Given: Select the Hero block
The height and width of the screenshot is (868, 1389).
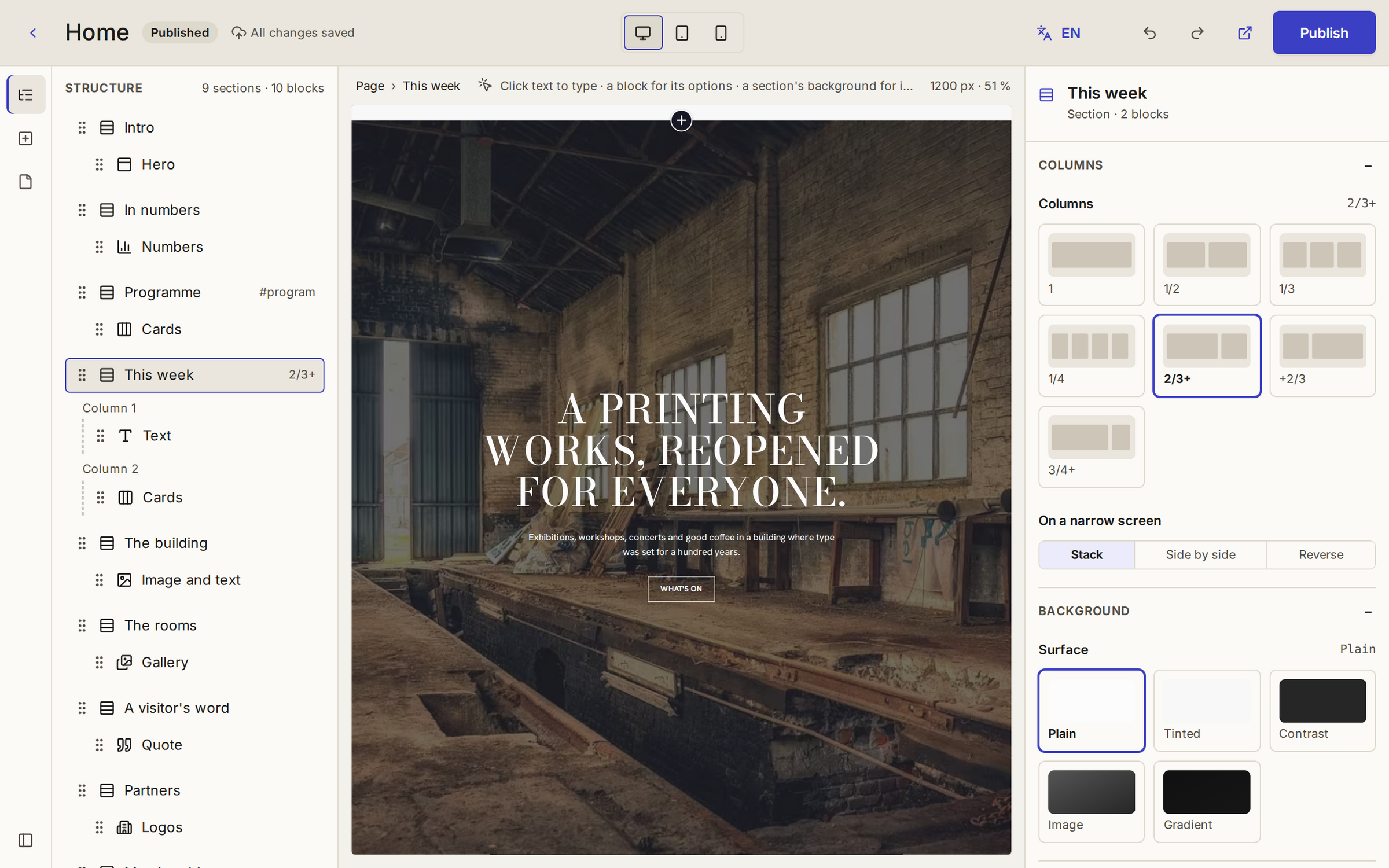Looking at the screenshot, I should click(x=203, y=164).
